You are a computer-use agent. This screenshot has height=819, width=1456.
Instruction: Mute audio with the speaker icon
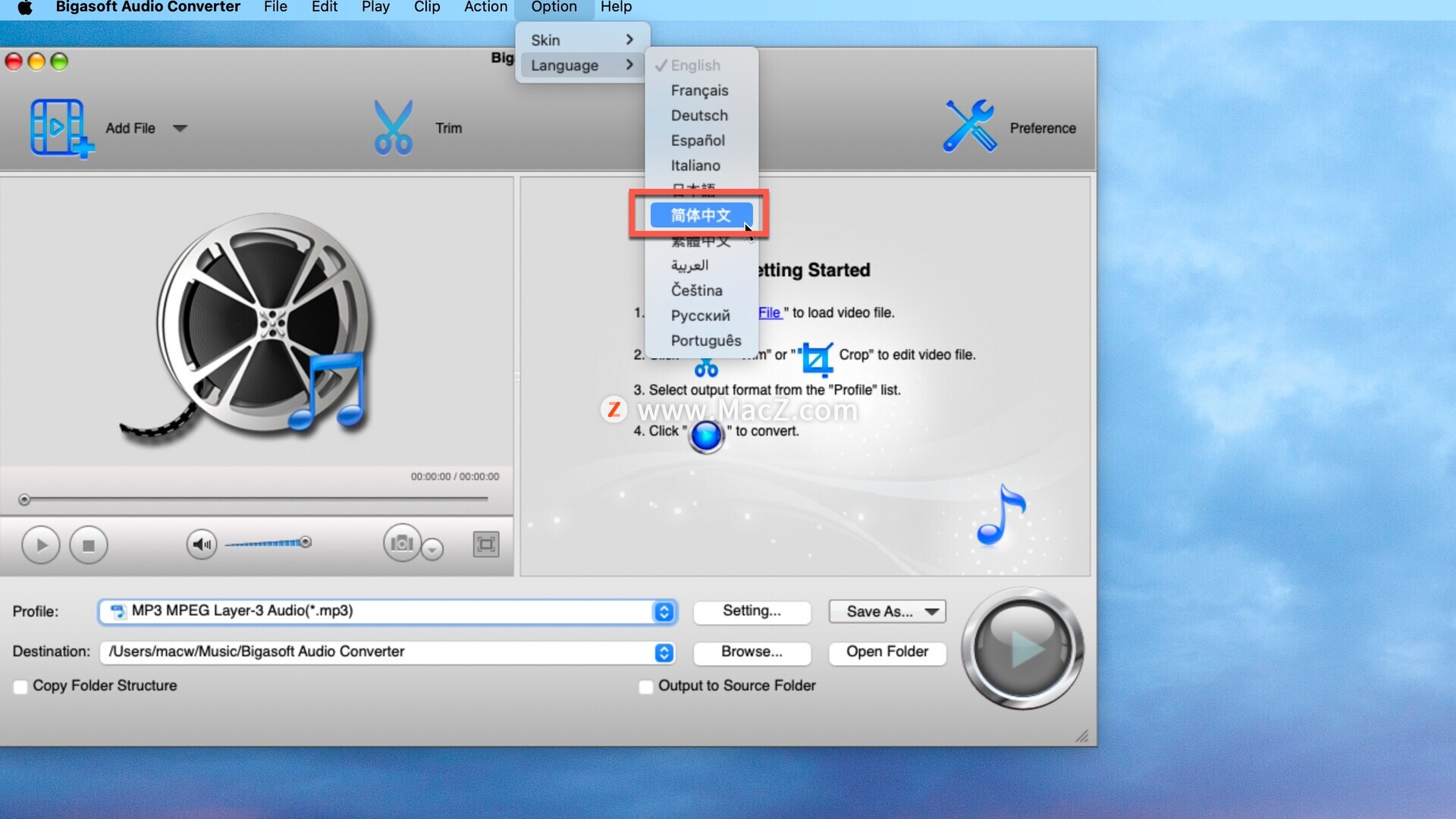tap(202, 544)
